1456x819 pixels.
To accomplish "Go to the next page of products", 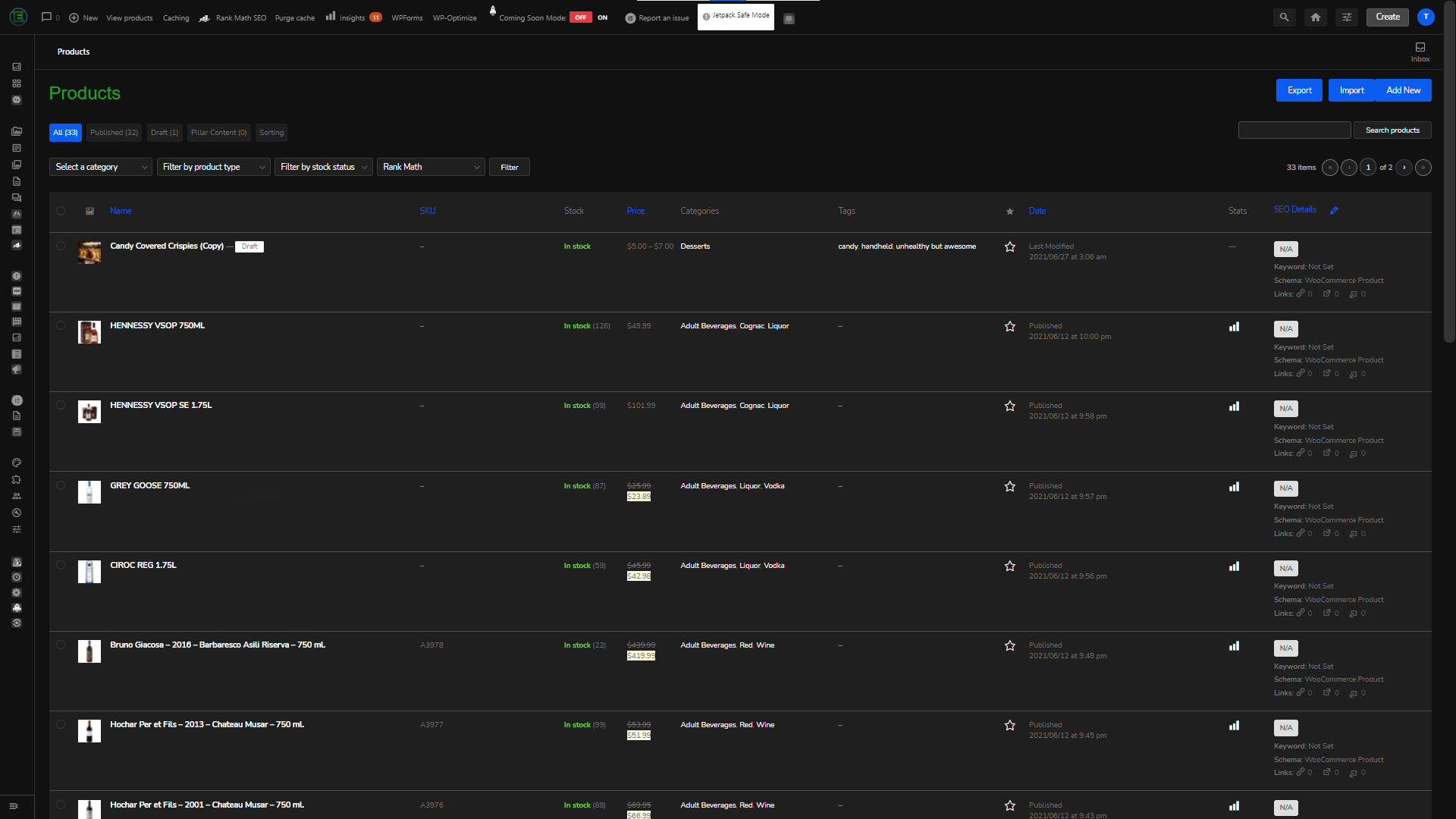I will pyautogui.click(x=1404, y=168).
